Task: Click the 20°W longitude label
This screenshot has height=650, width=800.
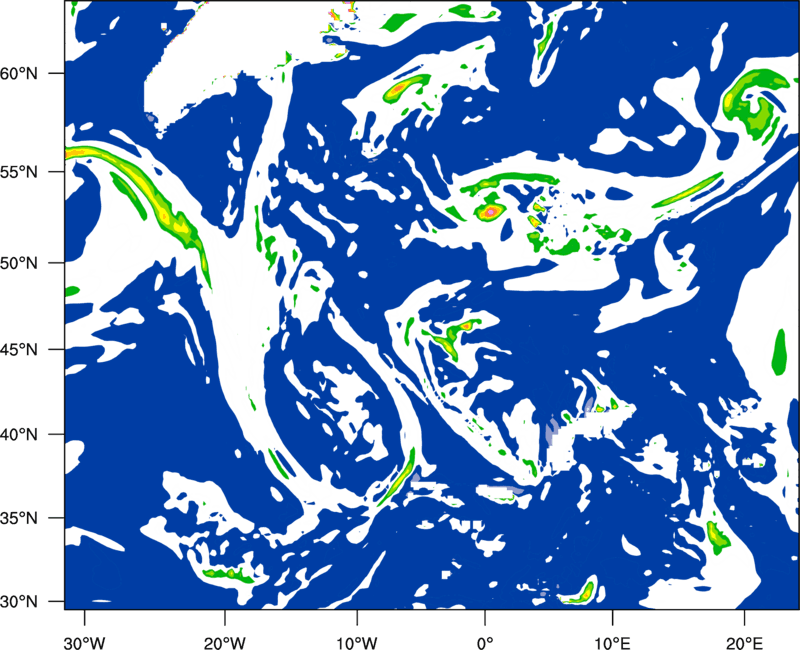Action: 224,643
